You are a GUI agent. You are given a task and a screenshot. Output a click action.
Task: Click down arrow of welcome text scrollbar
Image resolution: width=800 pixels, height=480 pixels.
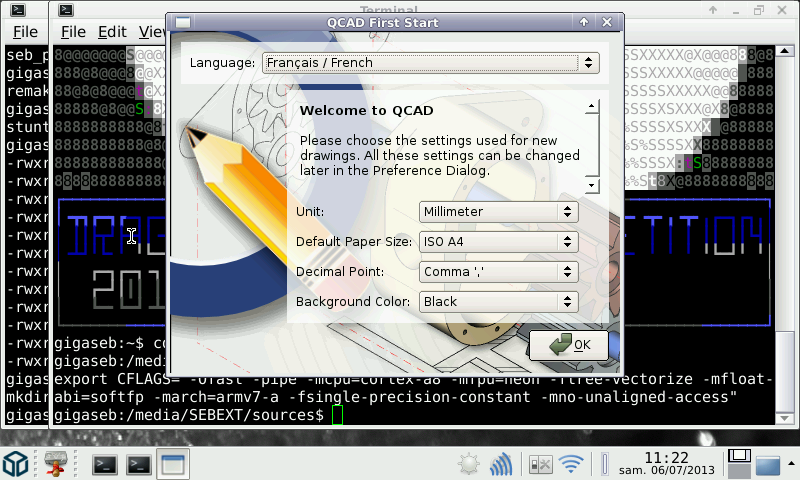click(591, 185)
